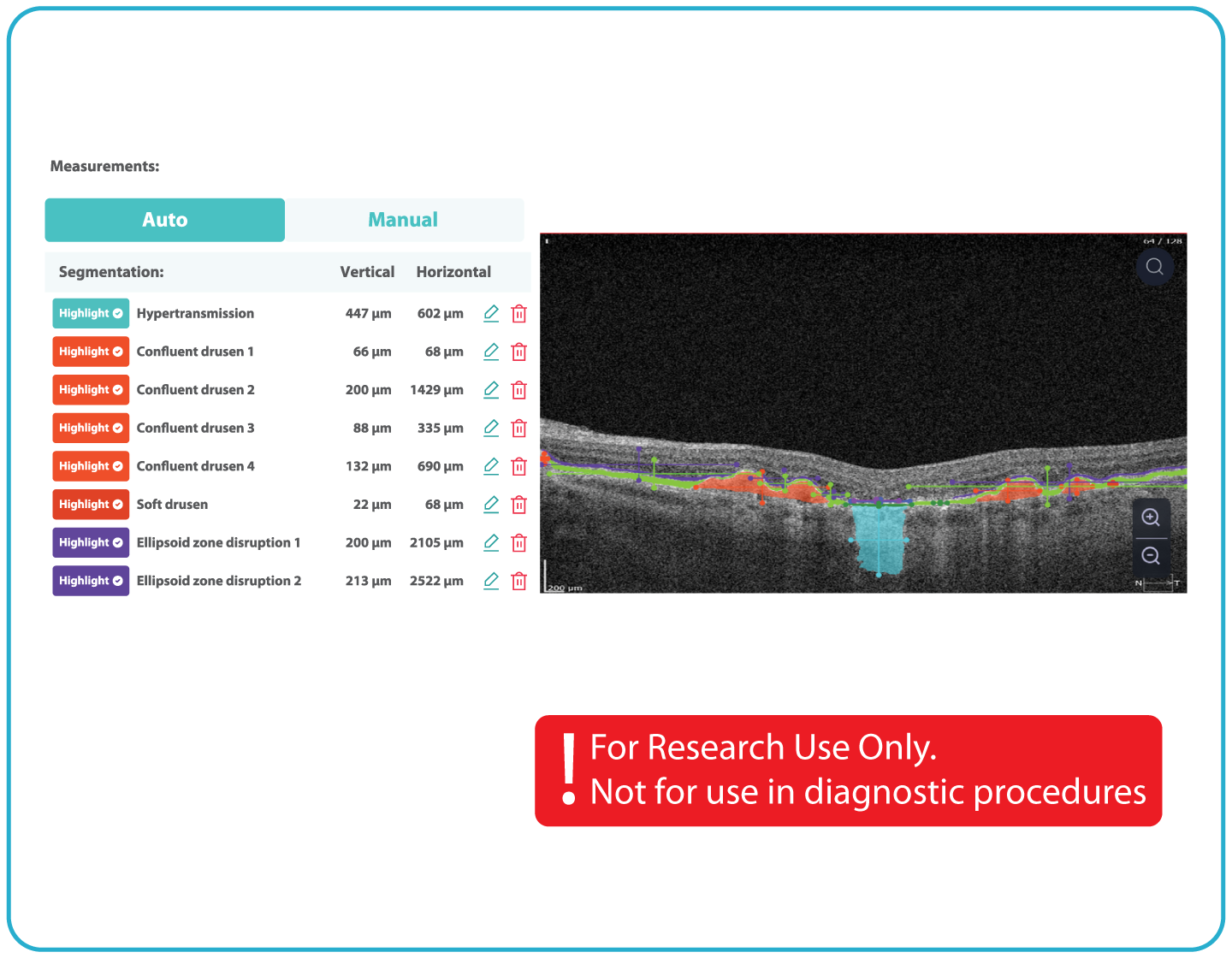The image size is (1232, 958).
Task: Delete the Ellipsoid zone disruption 2 measurement
Action: coord(519,581)
